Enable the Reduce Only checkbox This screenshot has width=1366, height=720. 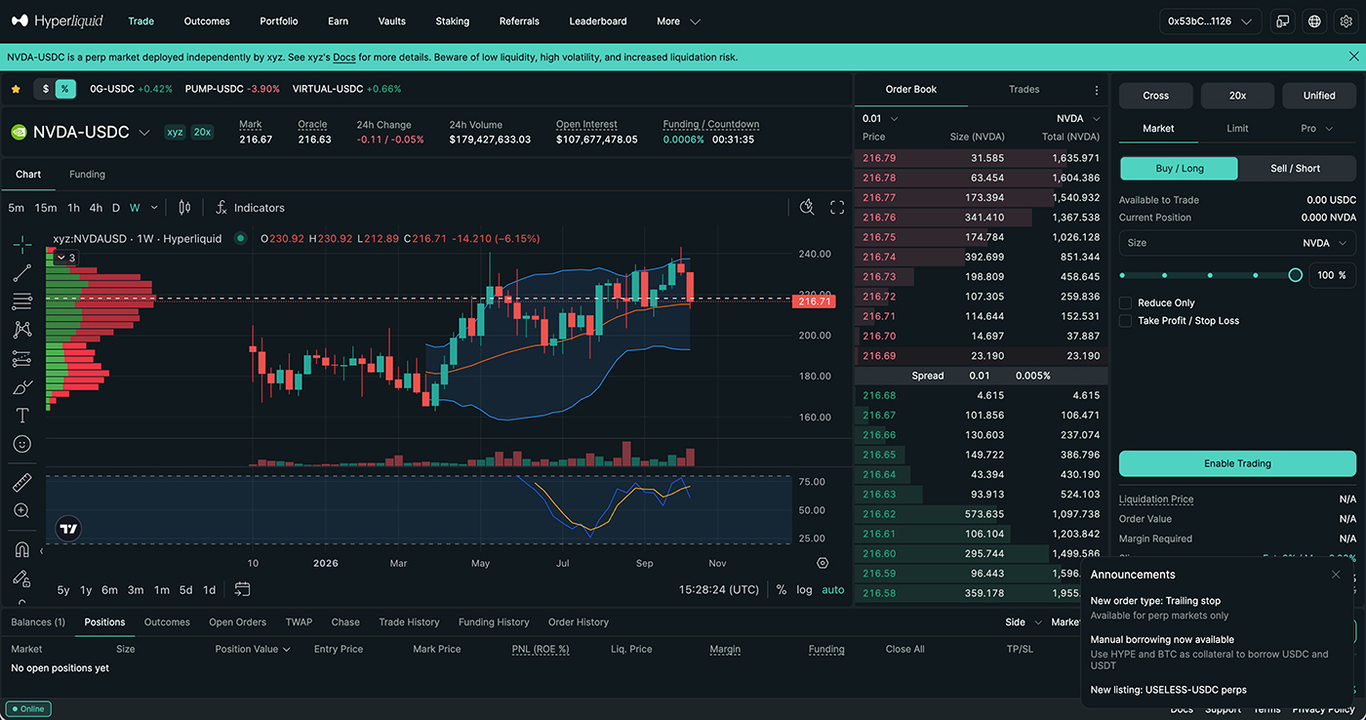[1126, 303]
